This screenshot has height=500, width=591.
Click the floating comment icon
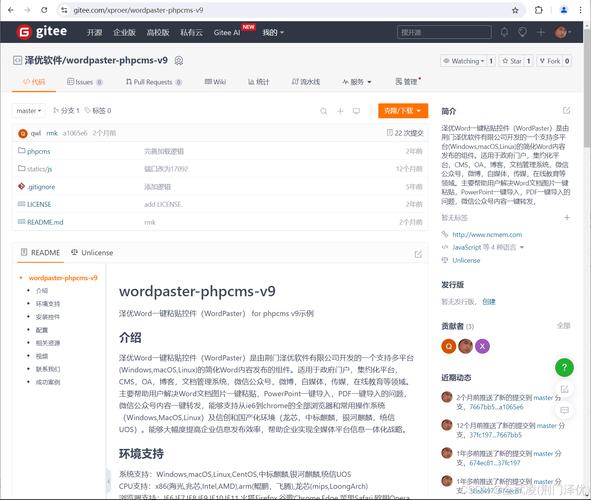point(564,410)
